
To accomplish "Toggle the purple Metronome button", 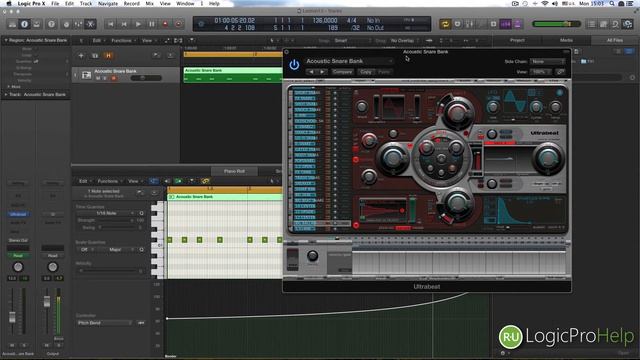I will (518, 24).
